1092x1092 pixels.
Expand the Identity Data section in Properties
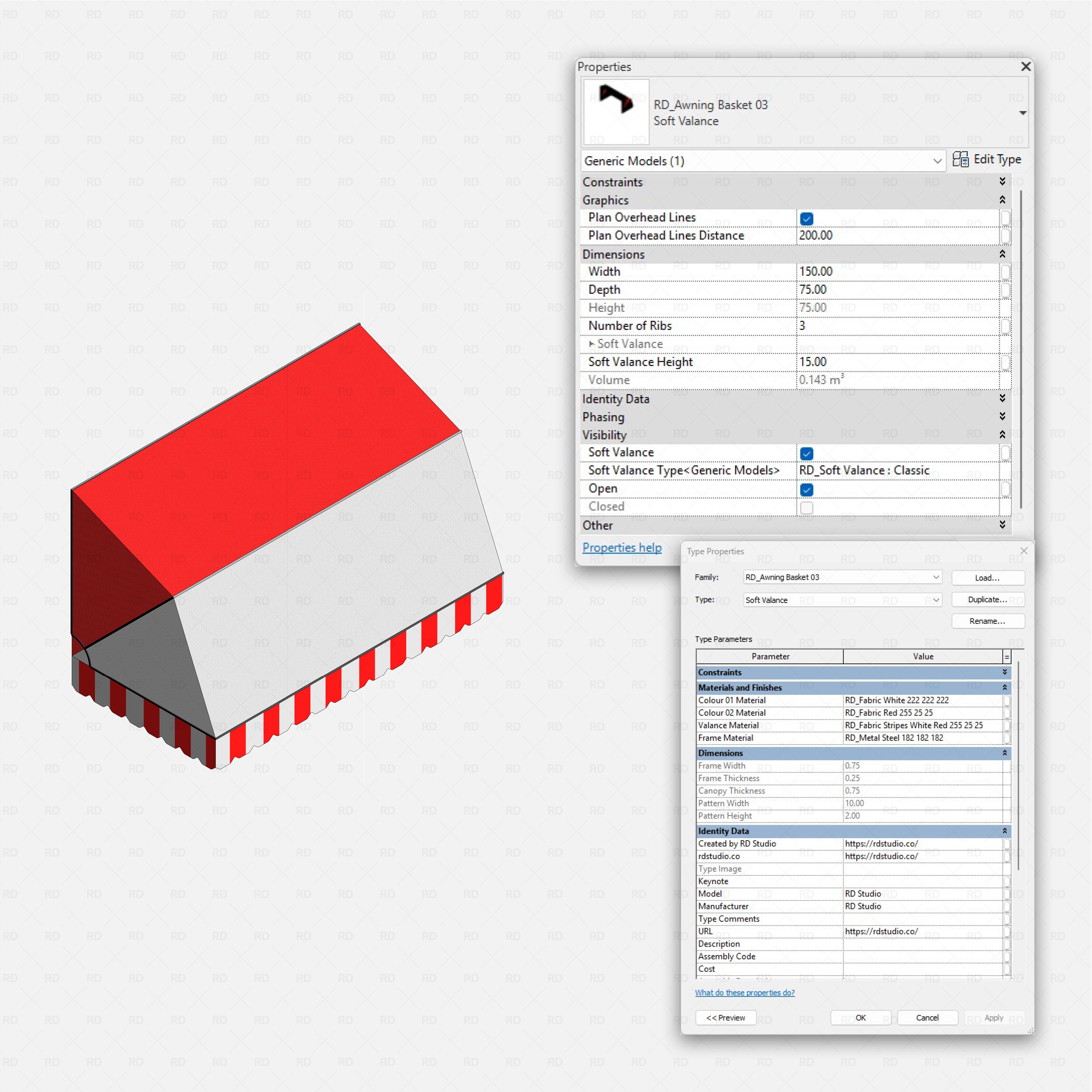[x=1002, y=398]
